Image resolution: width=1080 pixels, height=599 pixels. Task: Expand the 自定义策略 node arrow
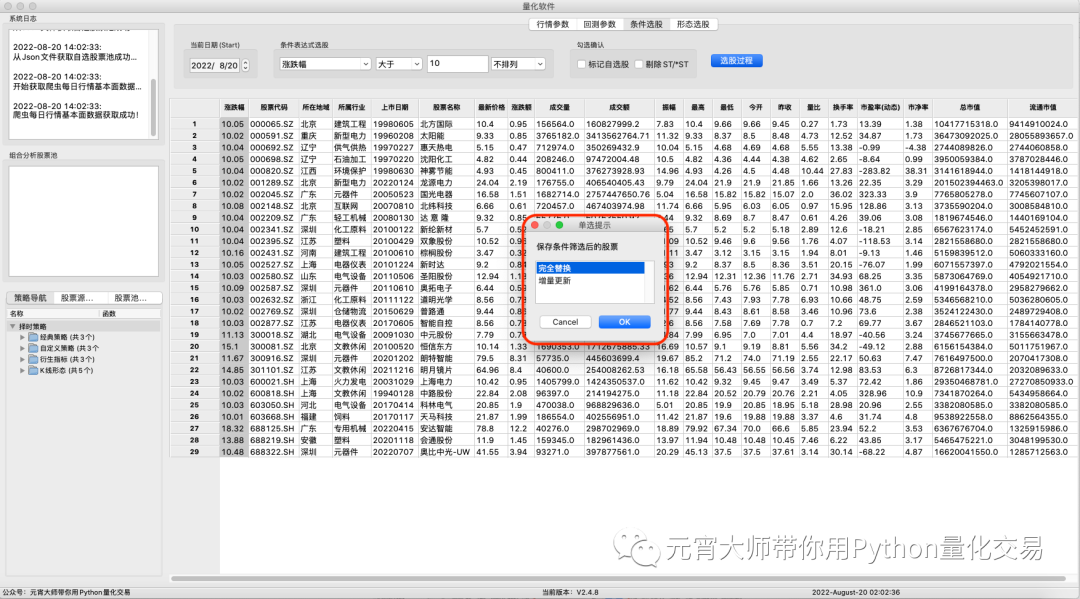[22, 348]
